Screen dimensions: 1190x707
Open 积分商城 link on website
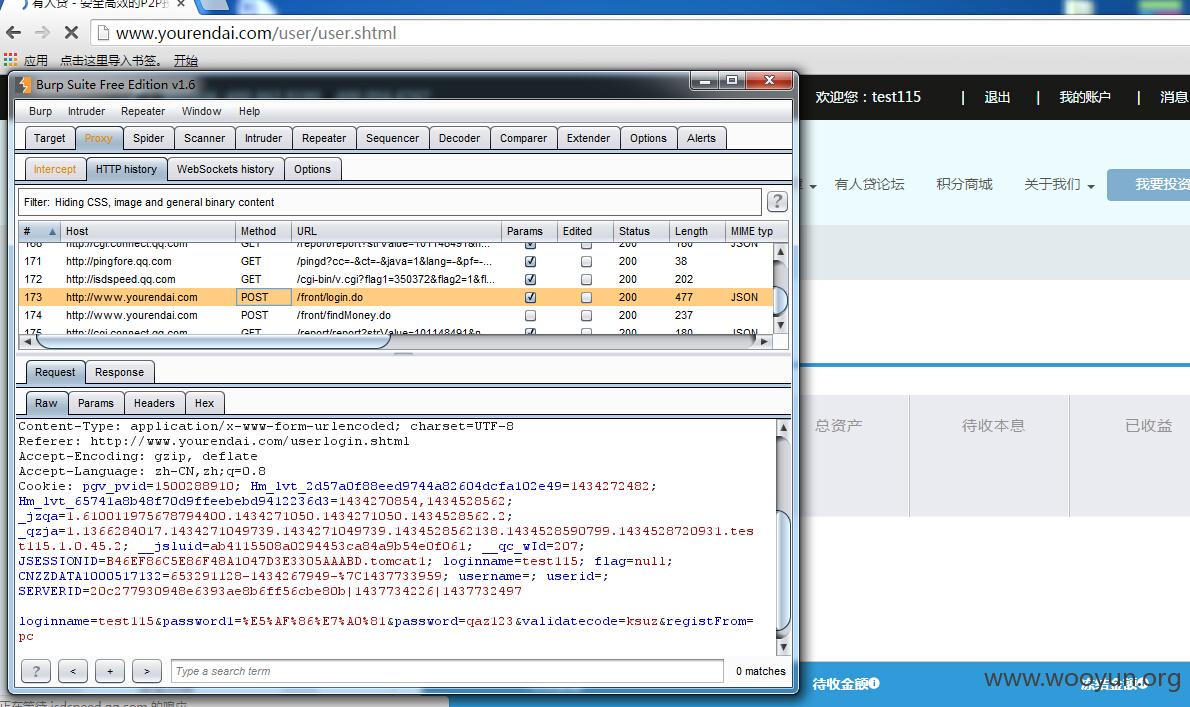click(x=964, y=184)
